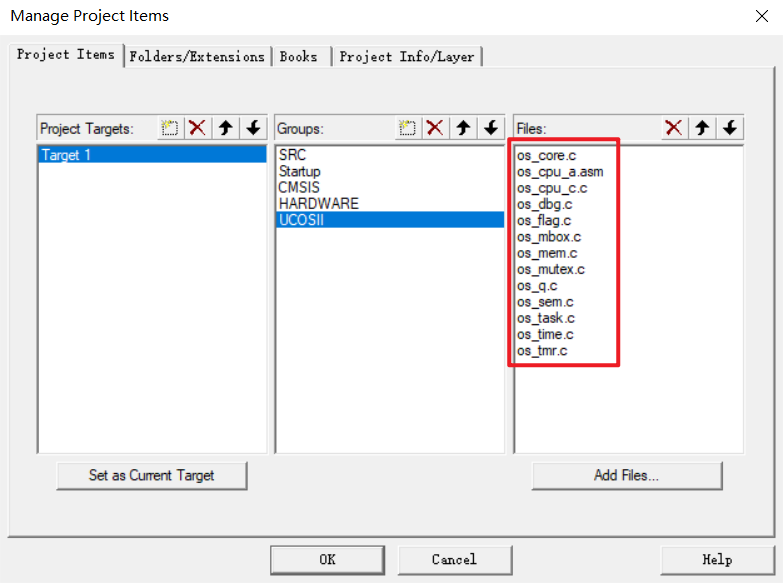
Task: Delete the selected group
Action: click(x=435, y=128)
